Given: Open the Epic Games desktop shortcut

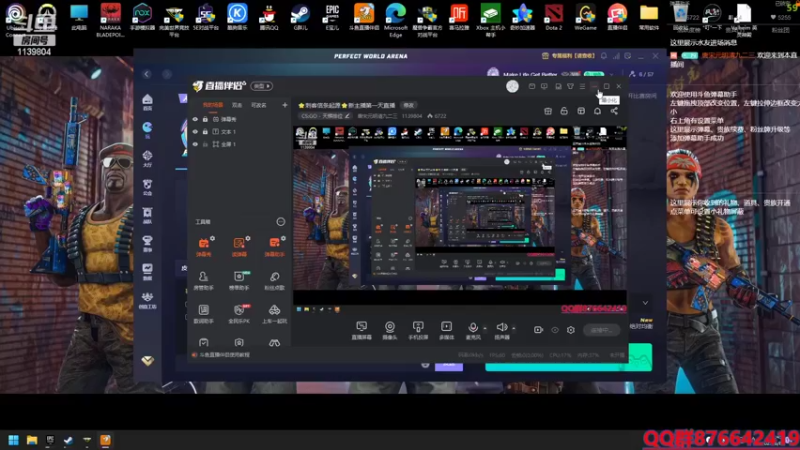Looking at the screenshot, I should pyautogui.click(x=332, y=17).
